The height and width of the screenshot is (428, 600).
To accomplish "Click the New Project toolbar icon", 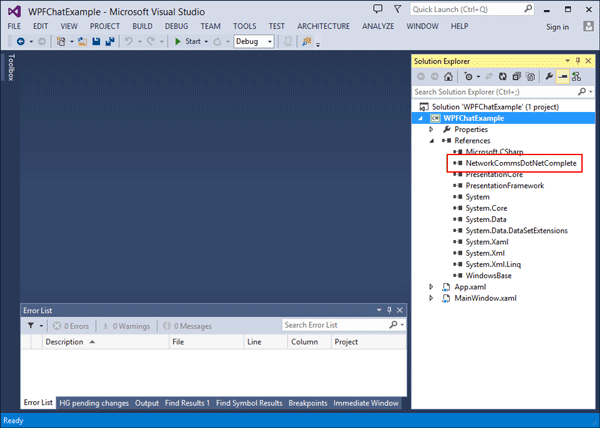I will pyautogui.click(x=61, y=41).
